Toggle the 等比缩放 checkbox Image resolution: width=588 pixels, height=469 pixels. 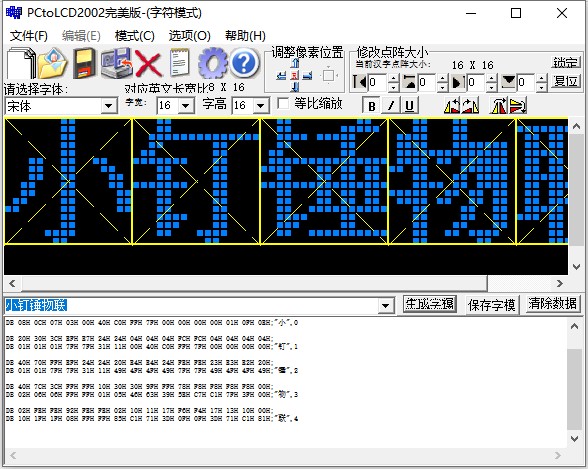point(283,103)
